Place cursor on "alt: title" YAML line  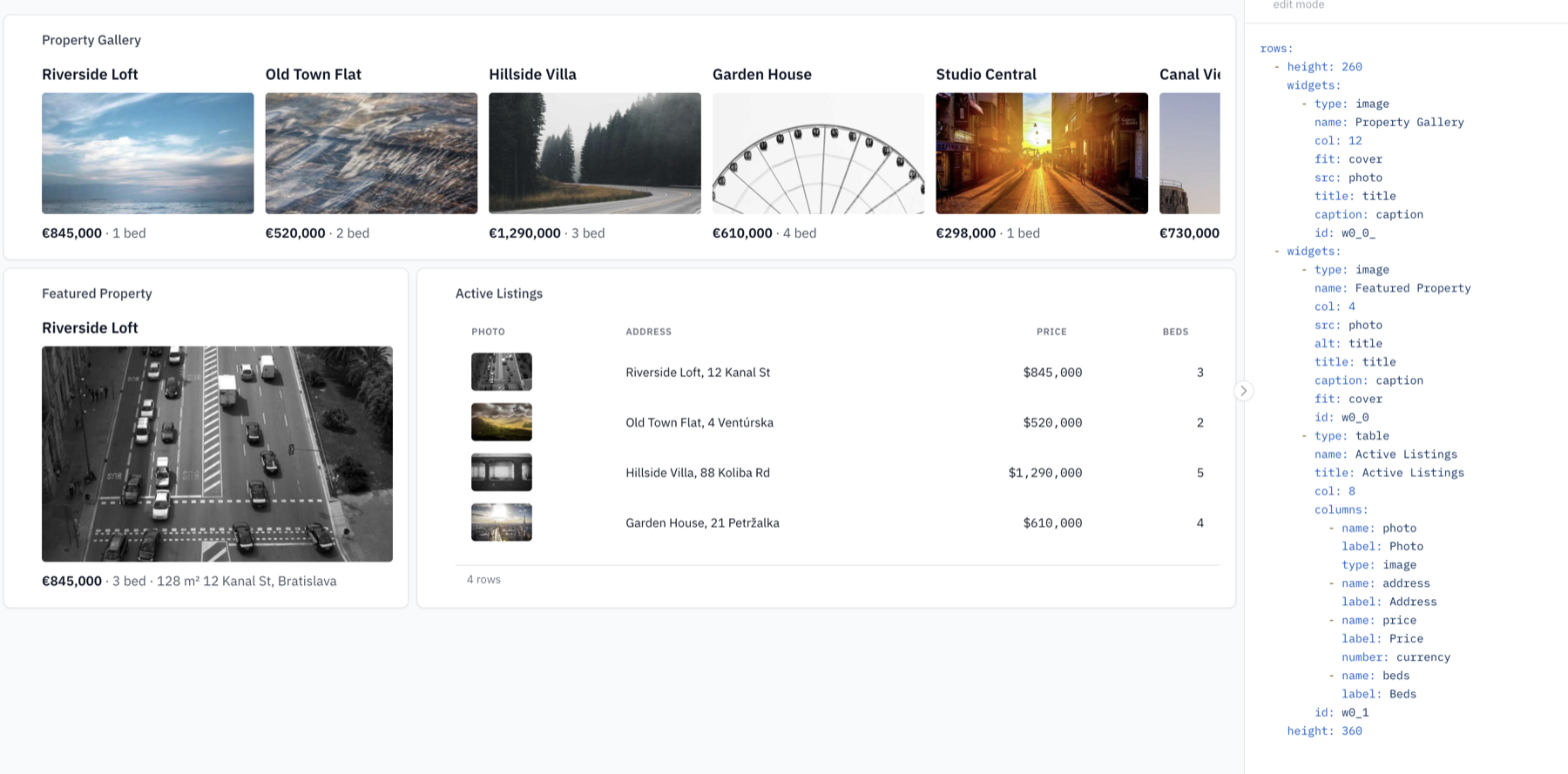point(1348,343)
